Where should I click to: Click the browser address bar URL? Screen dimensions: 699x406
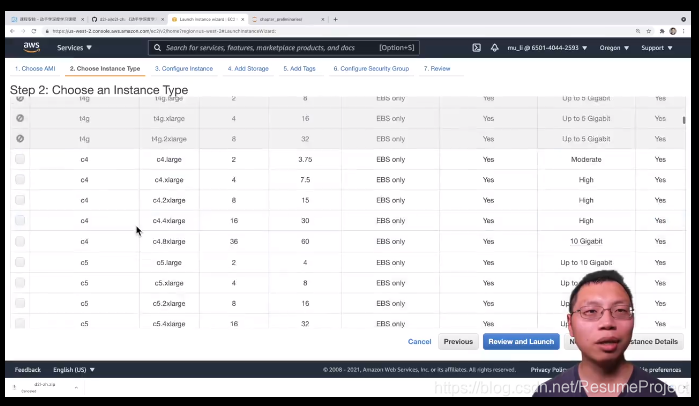coord(164,31)
